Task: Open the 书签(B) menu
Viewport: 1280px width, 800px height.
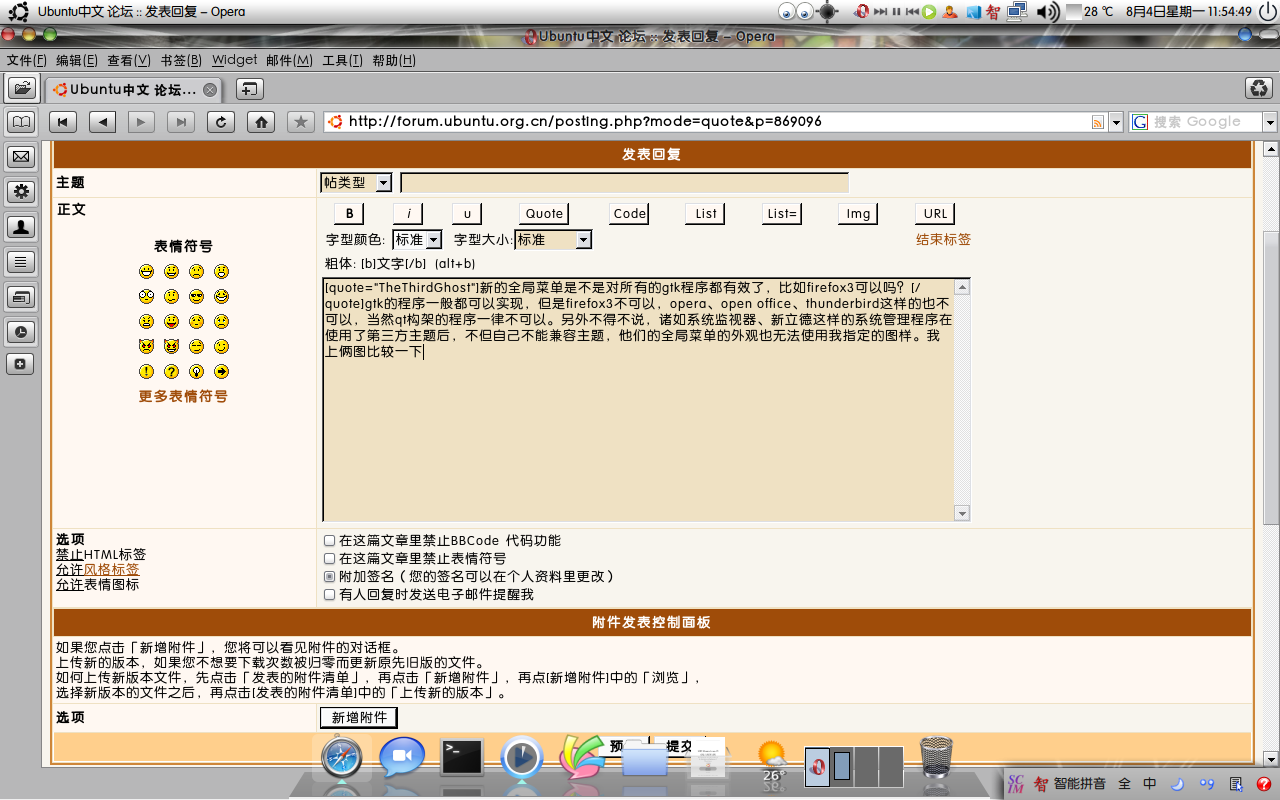Action: [x=181, y=61]
